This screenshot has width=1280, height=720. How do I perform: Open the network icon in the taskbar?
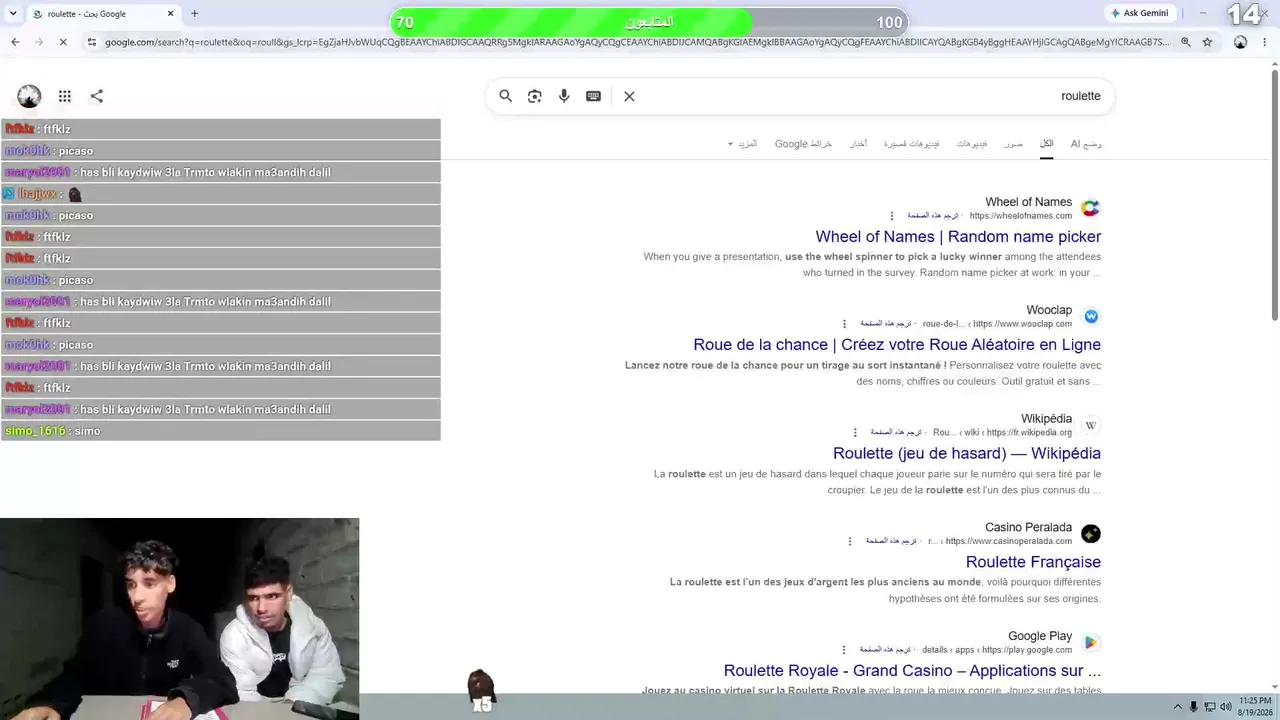[1209, 707]
